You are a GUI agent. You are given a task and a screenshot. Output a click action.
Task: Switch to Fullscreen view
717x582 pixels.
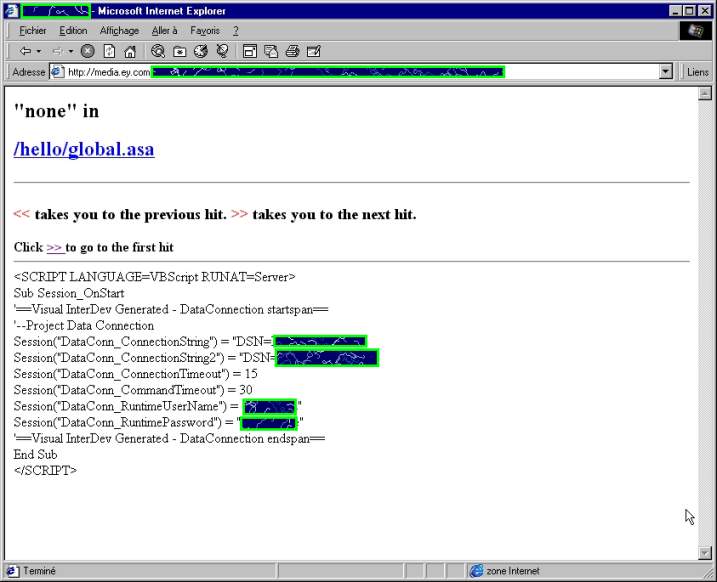250,51
